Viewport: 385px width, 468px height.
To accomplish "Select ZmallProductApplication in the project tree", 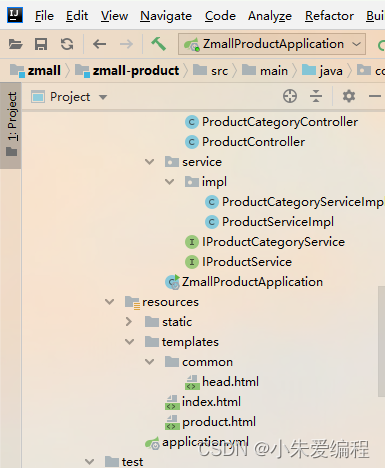I will point(244,282).
